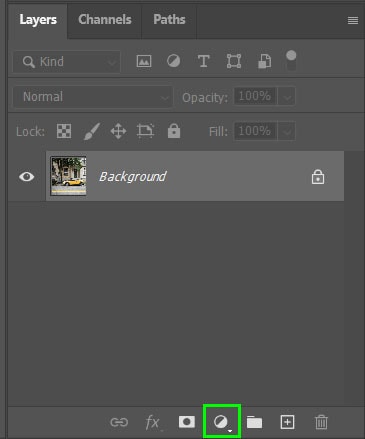Expand the Opacity slider dropdown arrow

pyautogui.click(x=287, y=97)
